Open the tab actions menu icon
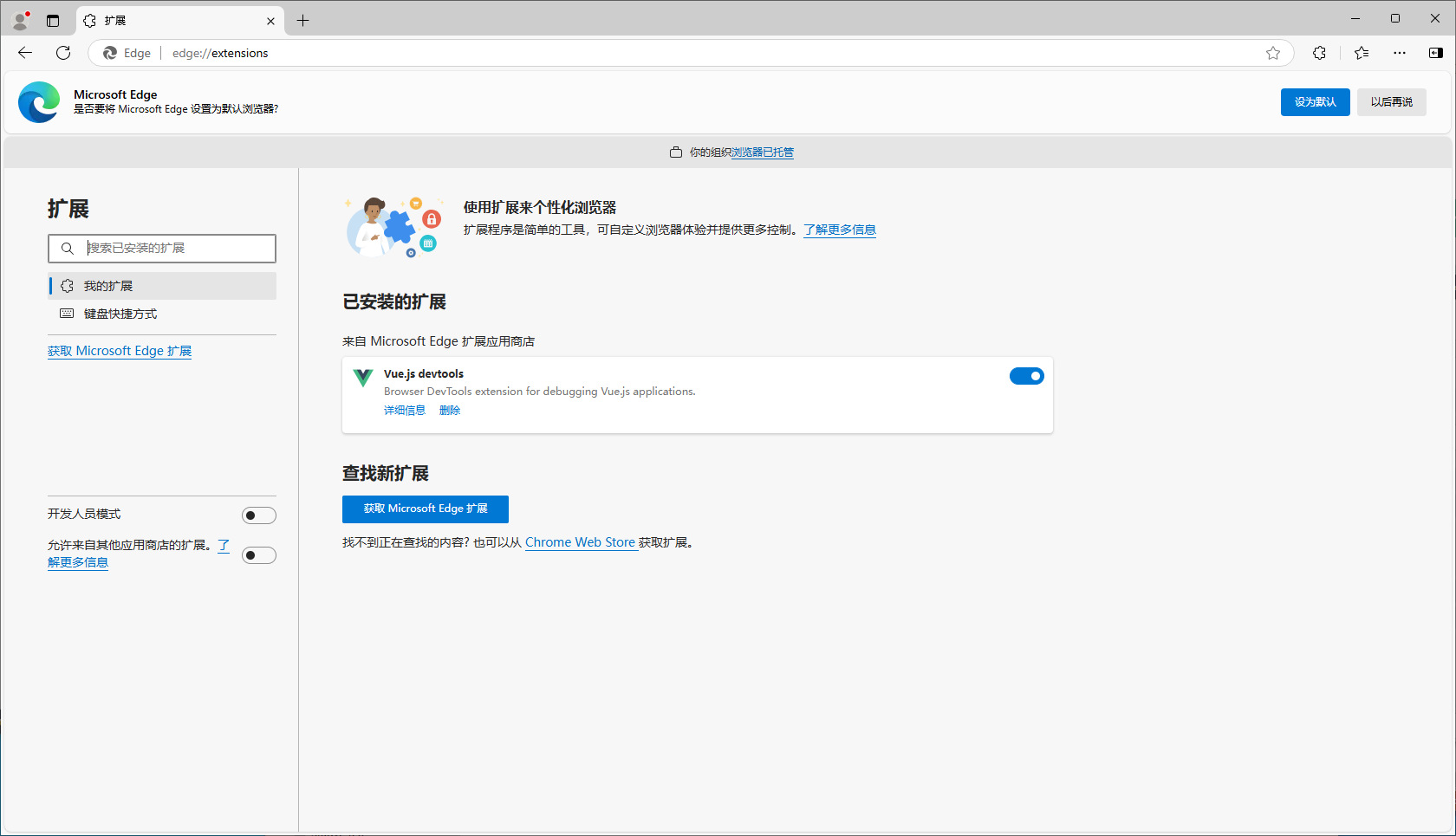Screen dimensions: 1456x836 coord(53,21)
